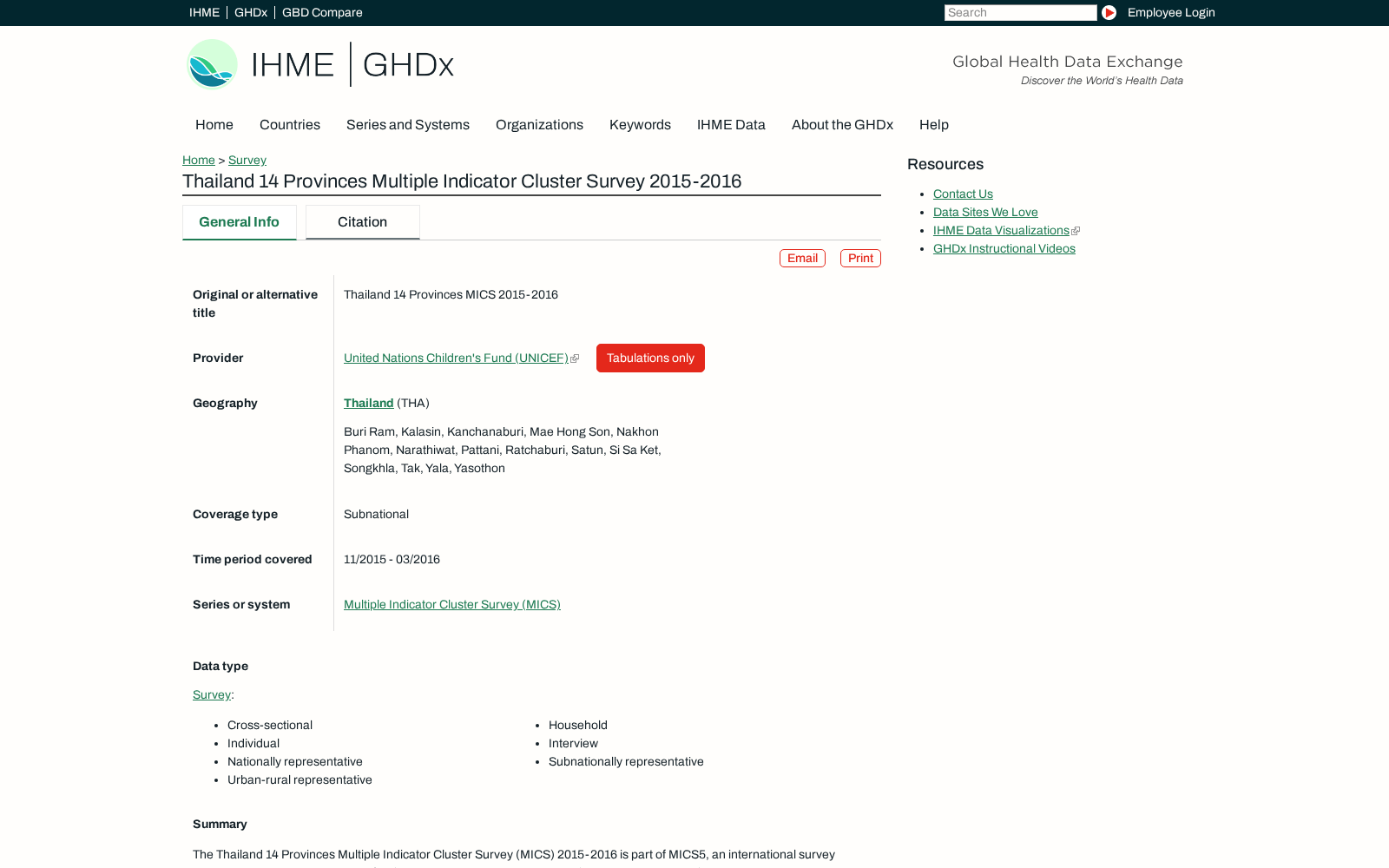Viewport: 1389px width, 868px height.
Task: Click the Tabulations only red badge
Action: click(650, 358)
